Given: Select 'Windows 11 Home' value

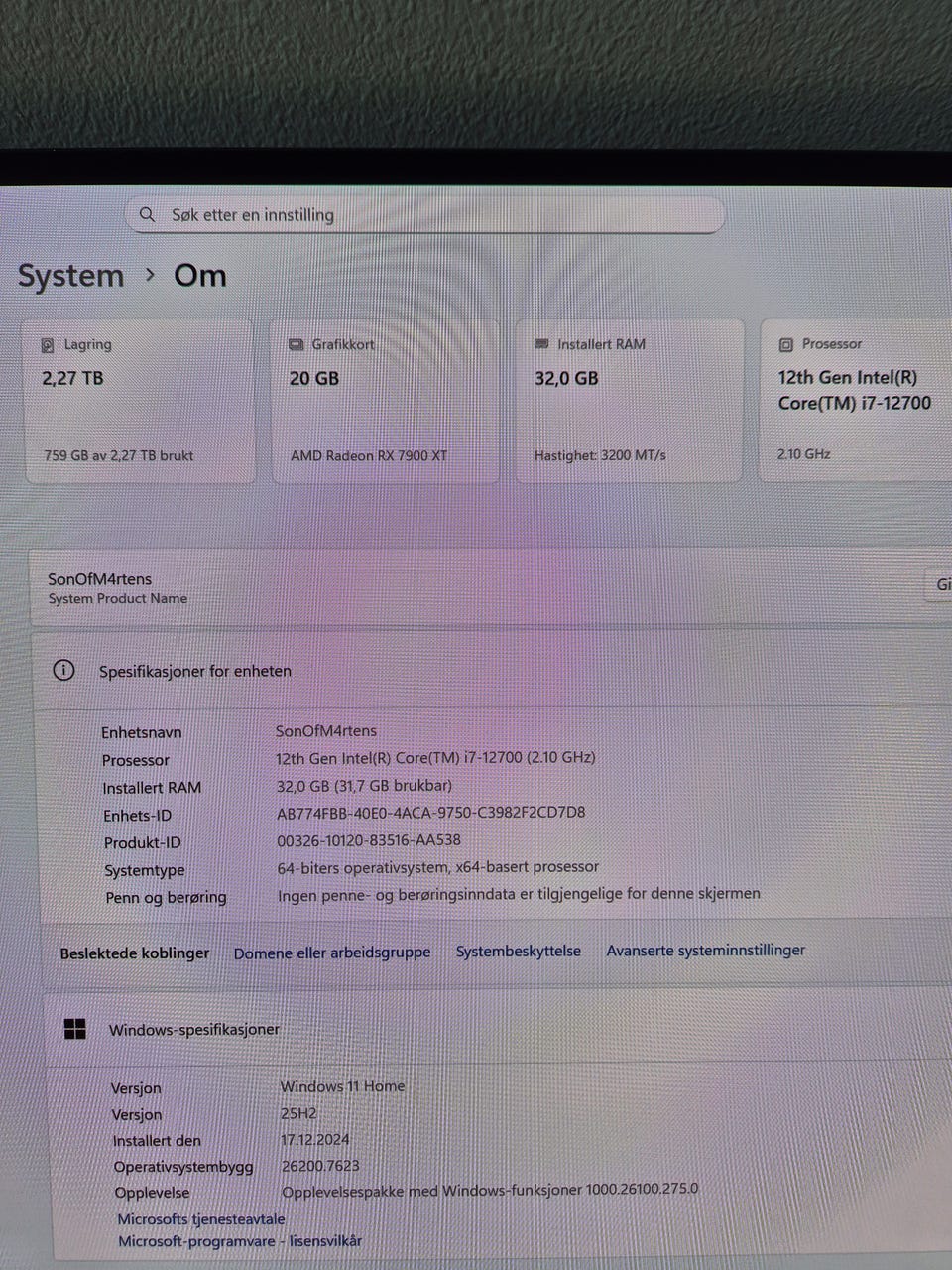Looking at the screenshot, I should click(342, 1086).
